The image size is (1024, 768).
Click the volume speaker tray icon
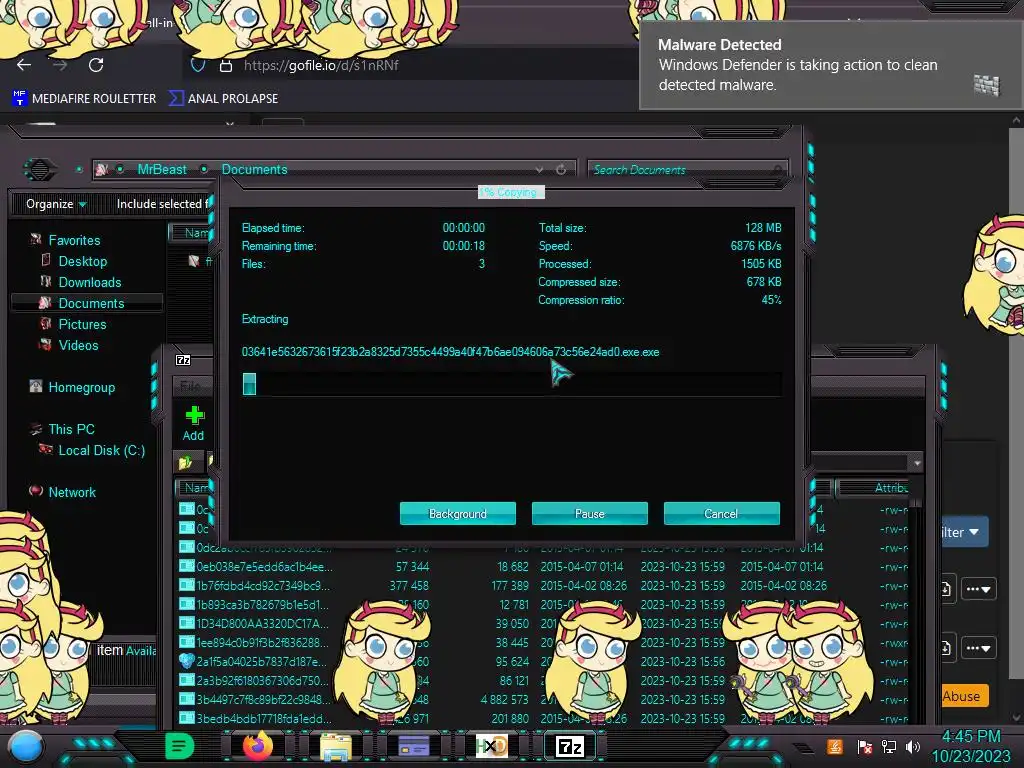912,746
